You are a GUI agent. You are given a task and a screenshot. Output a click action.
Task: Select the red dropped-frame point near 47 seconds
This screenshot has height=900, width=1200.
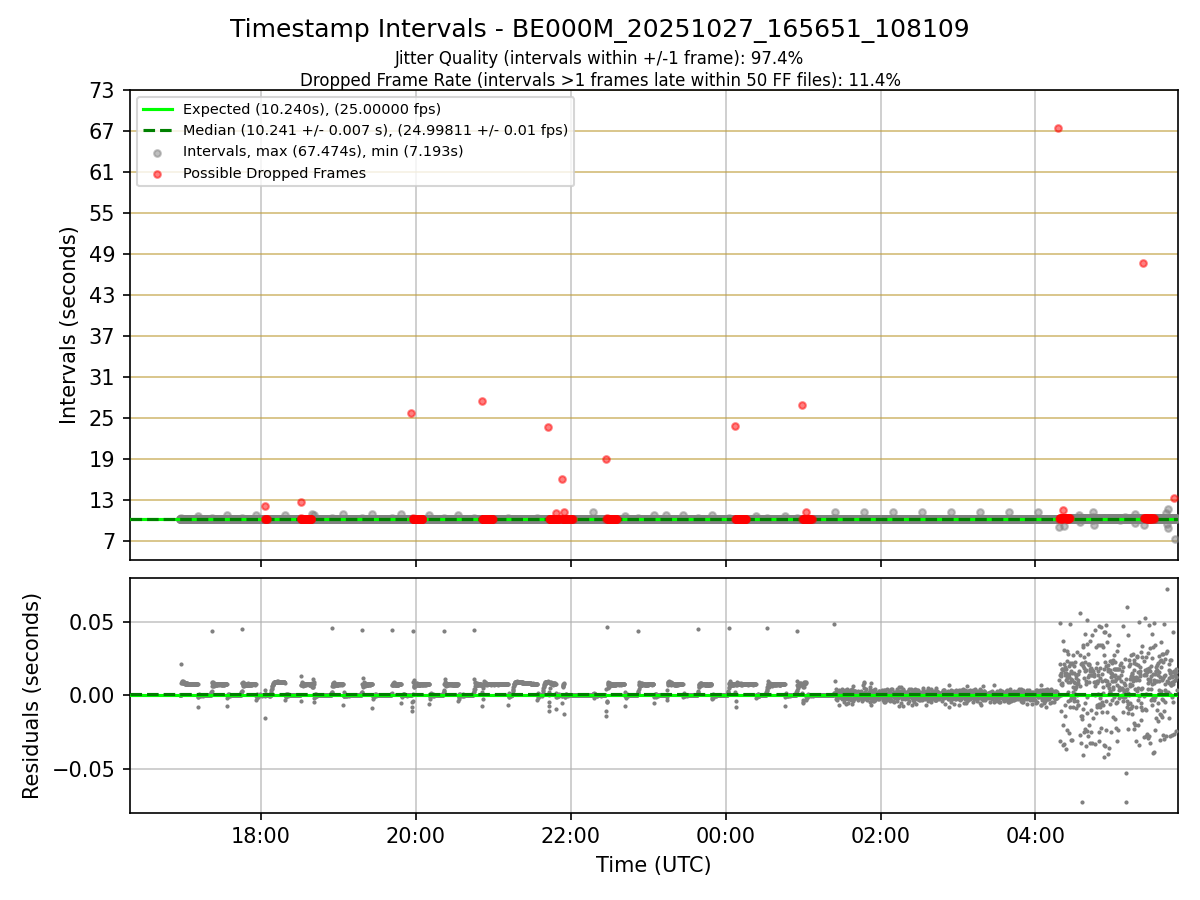point(1143,263)
